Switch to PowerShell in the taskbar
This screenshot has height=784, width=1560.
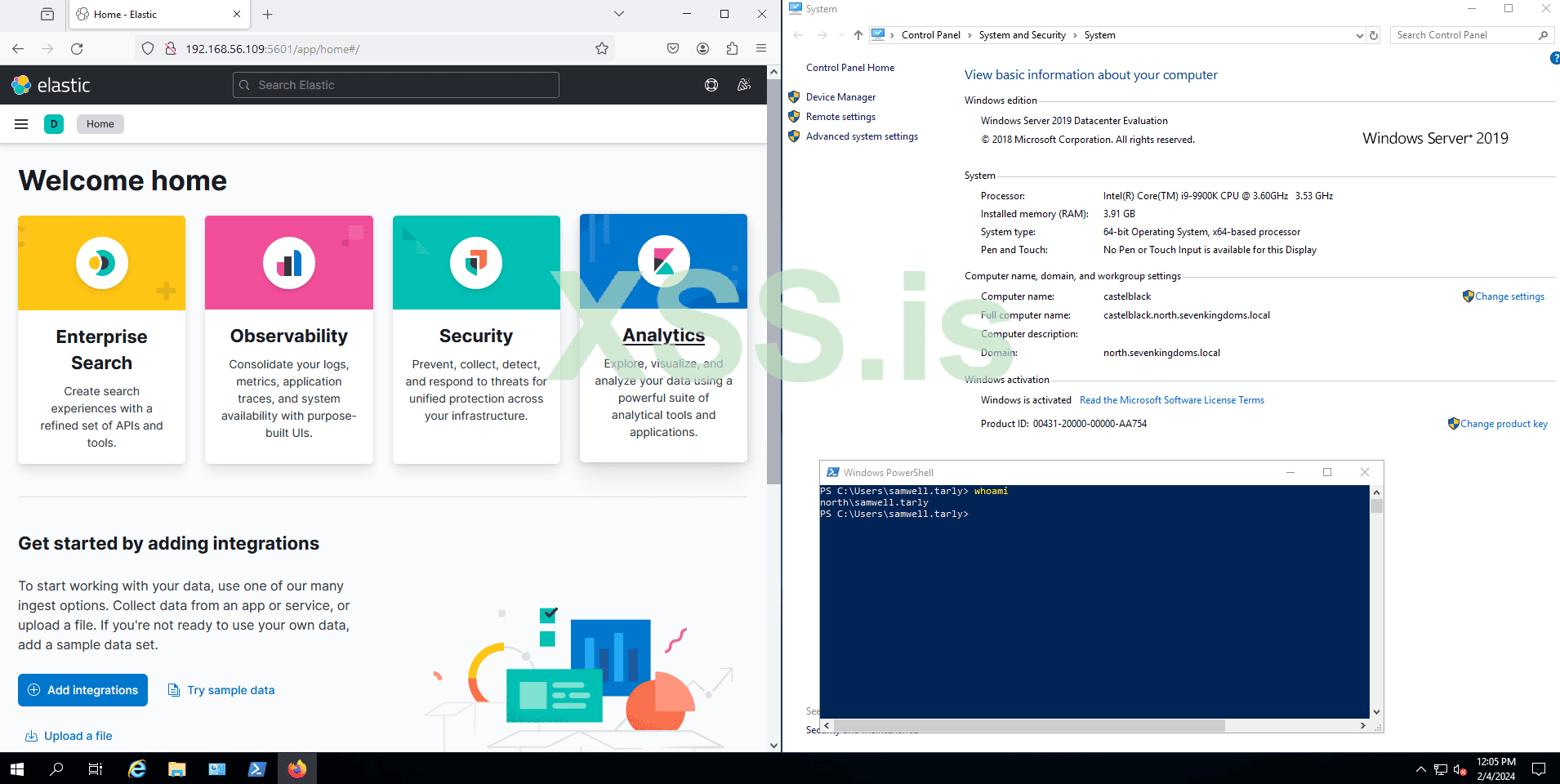coord(256,769)
